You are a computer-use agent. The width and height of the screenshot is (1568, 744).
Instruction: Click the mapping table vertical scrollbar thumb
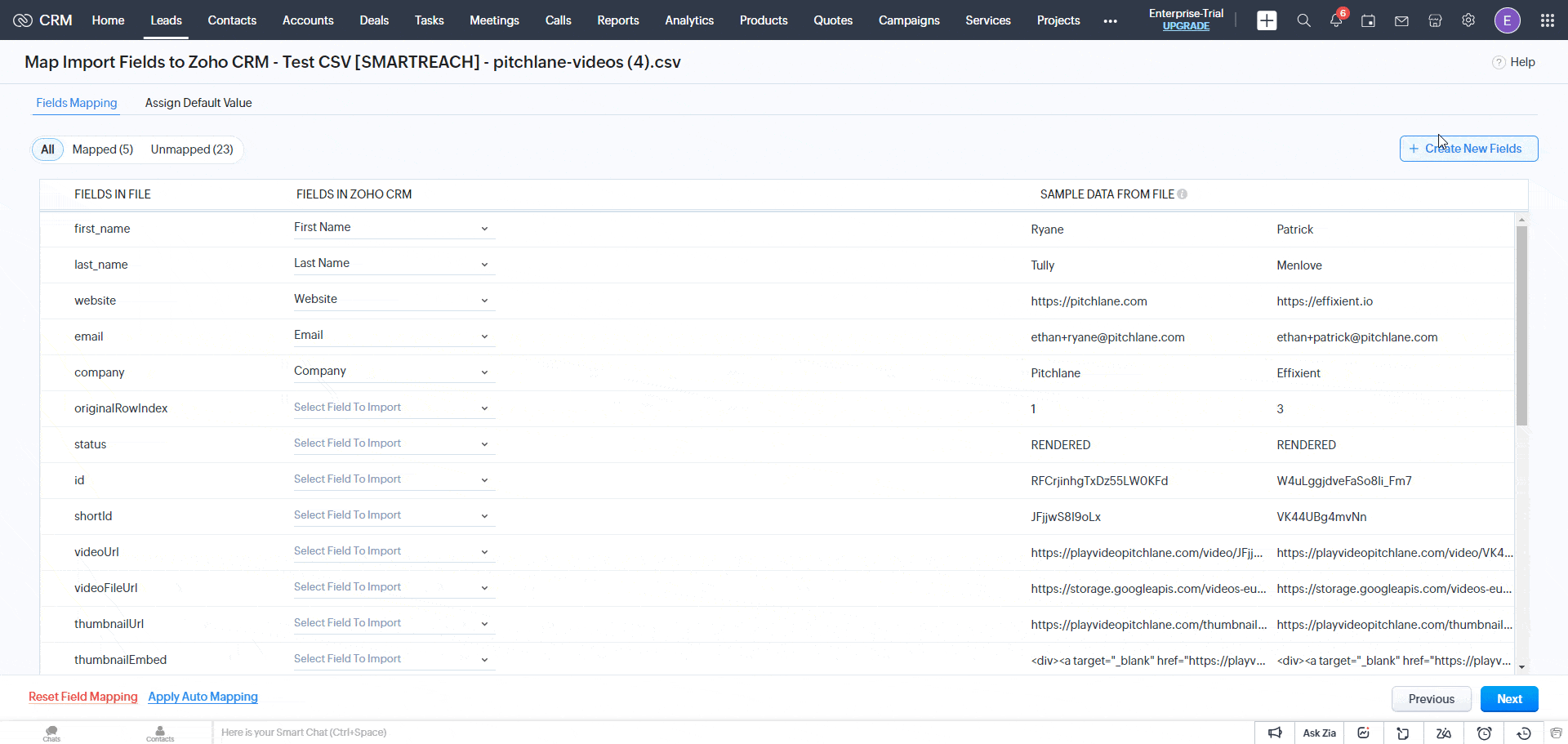(x=1521, y=326)
